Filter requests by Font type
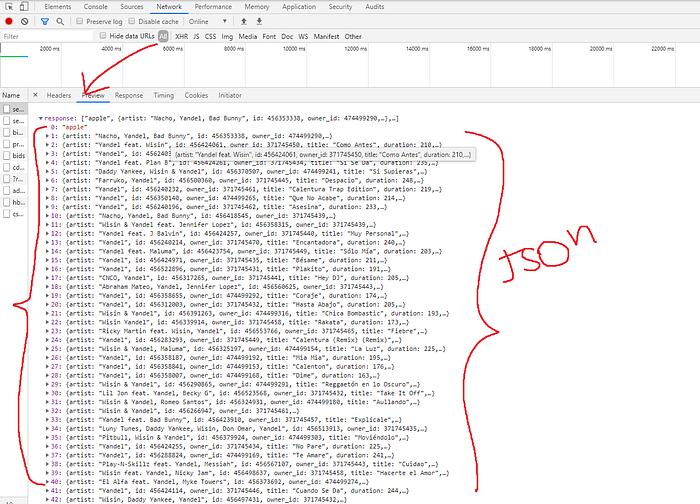700x504 pixels. [269, 36]
